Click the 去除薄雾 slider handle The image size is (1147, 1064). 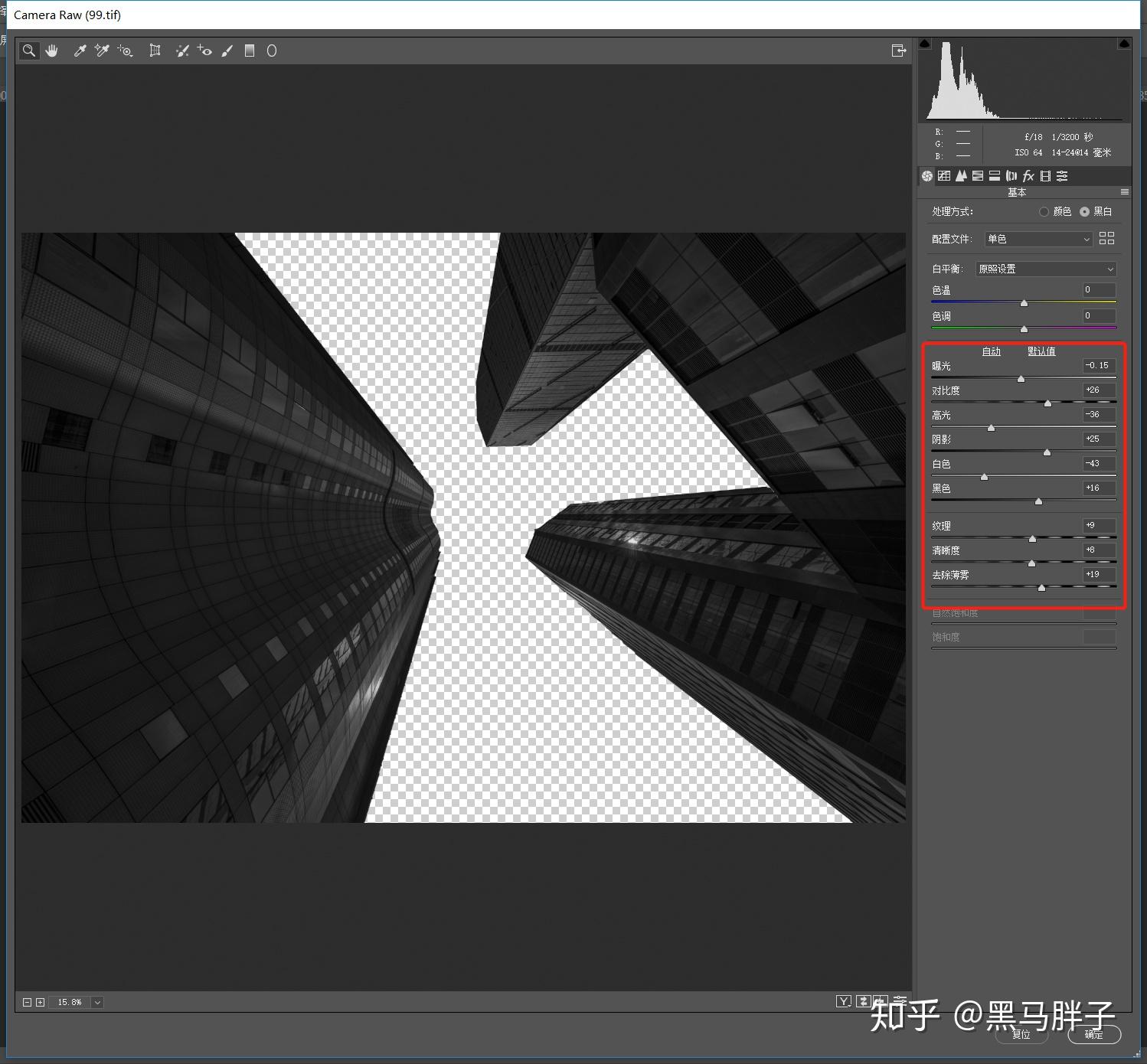pos(1041,588)
